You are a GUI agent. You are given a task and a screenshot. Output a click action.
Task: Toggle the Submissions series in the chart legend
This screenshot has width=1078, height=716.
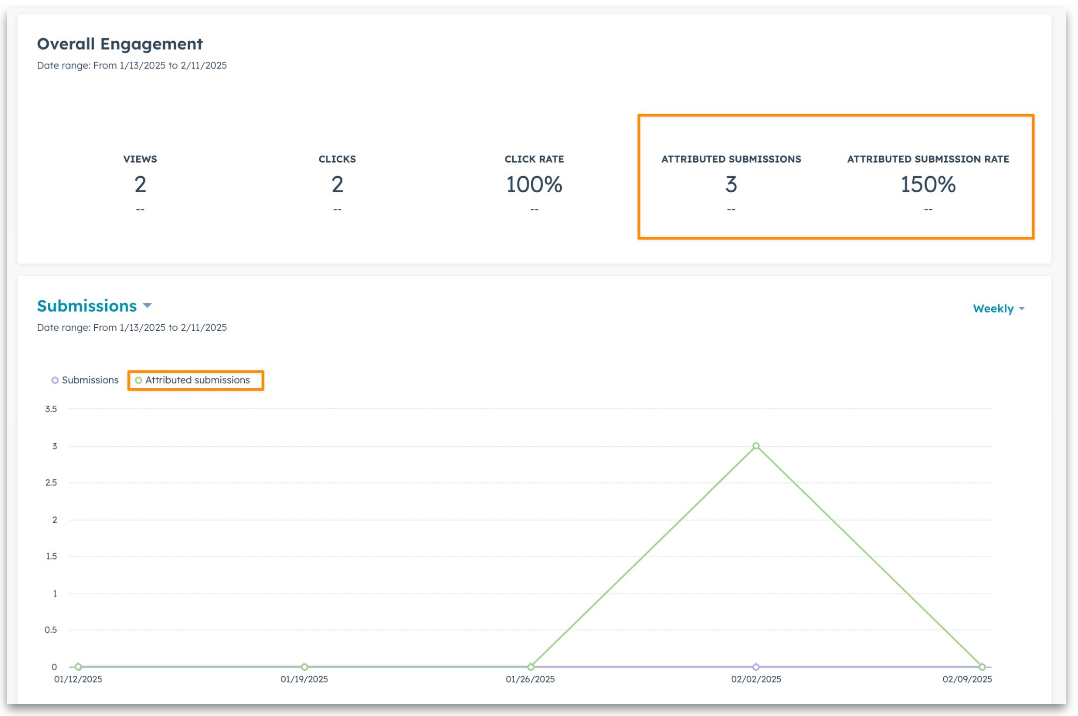click(x=88, y=380)
